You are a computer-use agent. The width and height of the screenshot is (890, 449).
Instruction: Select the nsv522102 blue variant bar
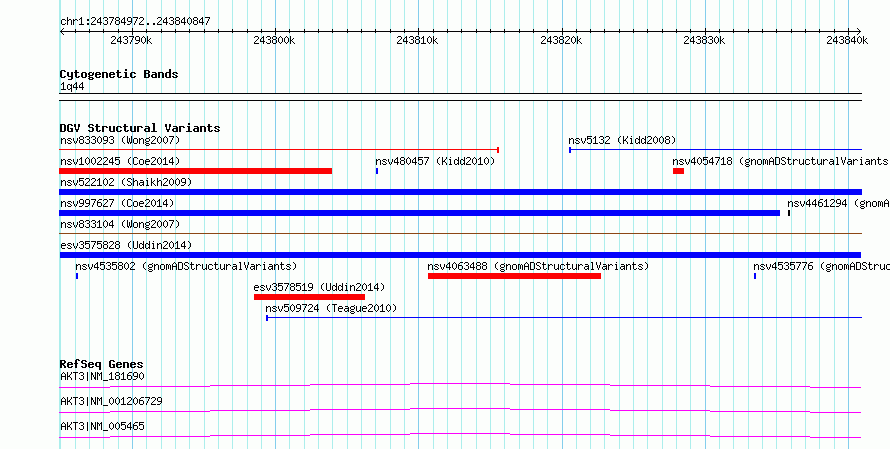(460, 192)
